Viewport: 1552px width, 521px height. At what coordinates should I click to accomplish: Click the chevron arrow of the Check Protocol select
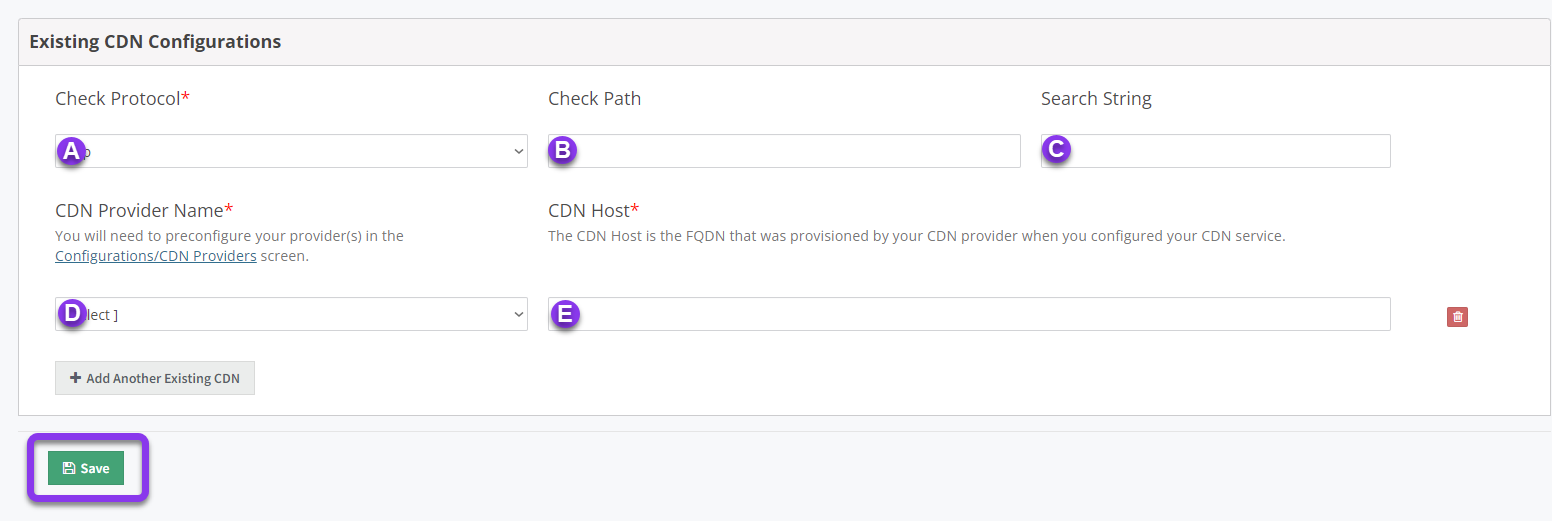[519, 151]
